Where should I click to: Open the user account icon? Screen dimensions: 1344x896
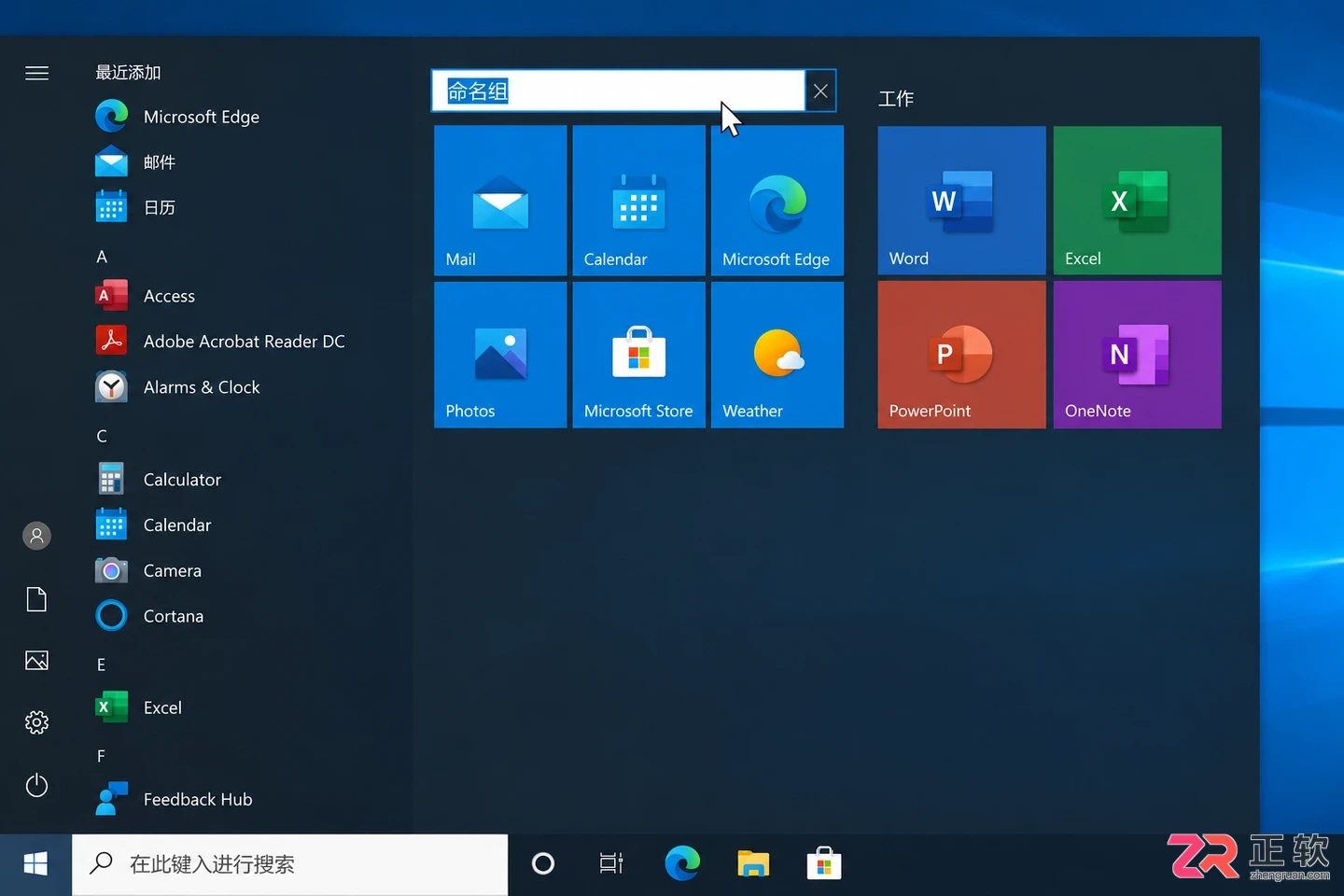[x=36, y=536]
